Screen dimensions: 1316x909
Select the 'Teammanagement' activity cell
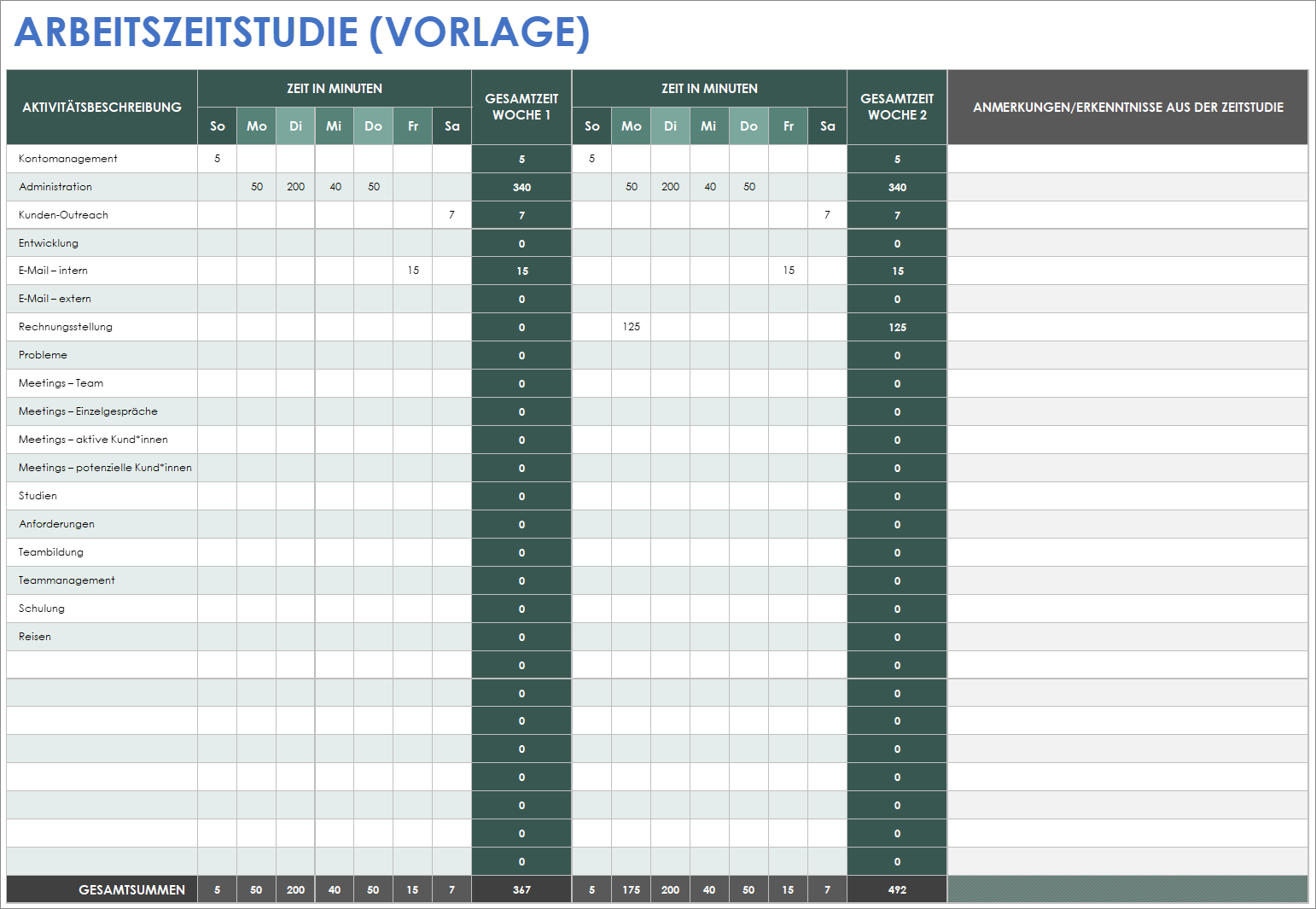102,580
